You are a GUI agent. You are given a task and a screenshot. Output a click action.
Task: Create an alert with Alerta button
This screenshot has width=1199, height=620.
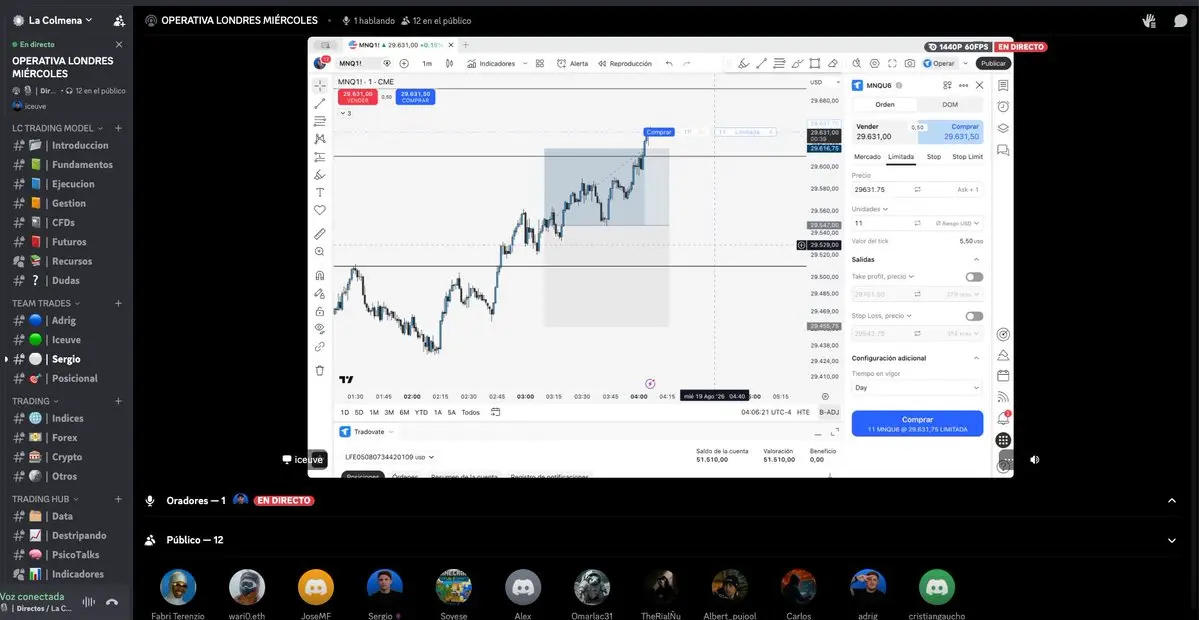coord(573,63)
